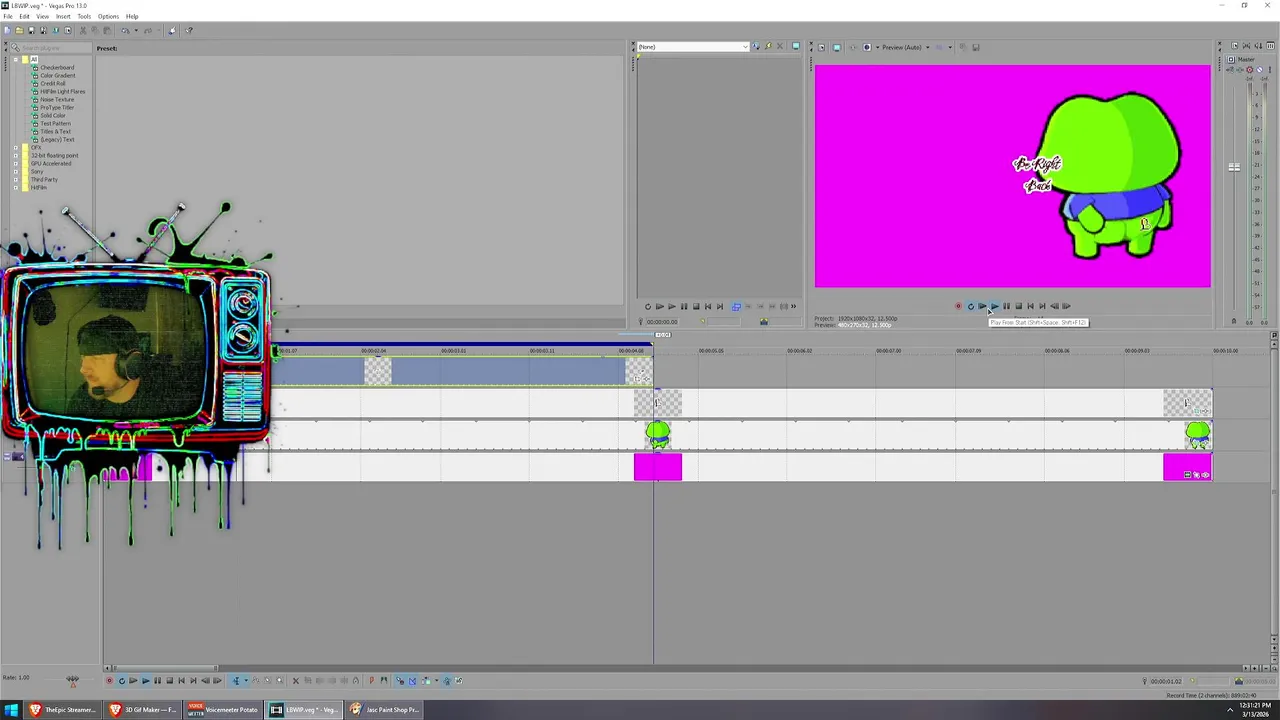Open the Options menu
The image size is (1280, 720).
coord(108,16)
